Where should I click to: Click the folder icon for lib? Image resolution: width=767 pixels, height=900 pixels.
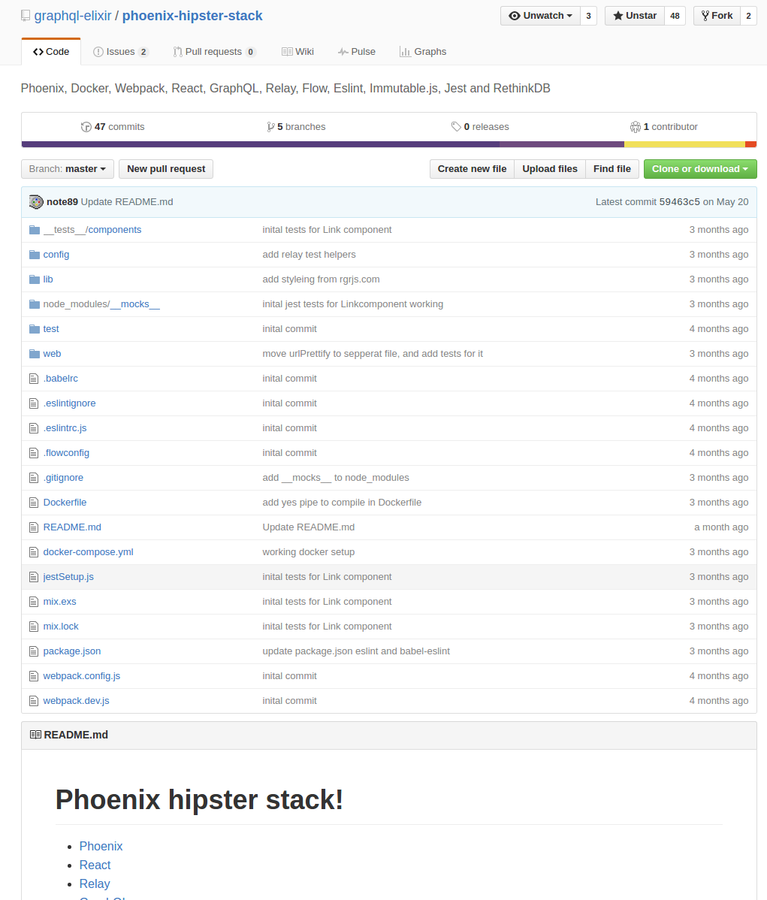coord(34,279)
